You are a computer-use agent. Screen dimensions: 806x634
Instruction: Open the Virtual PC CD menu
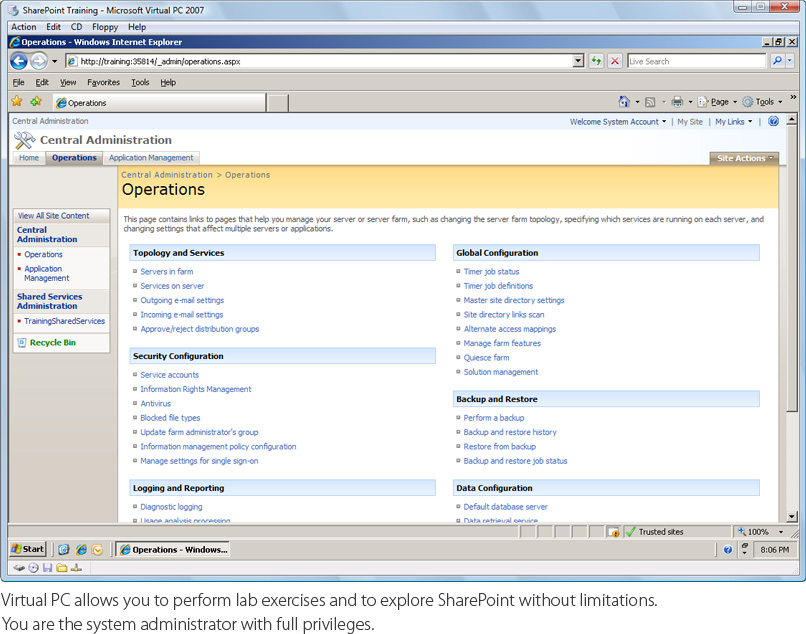(x=76, y=27)
